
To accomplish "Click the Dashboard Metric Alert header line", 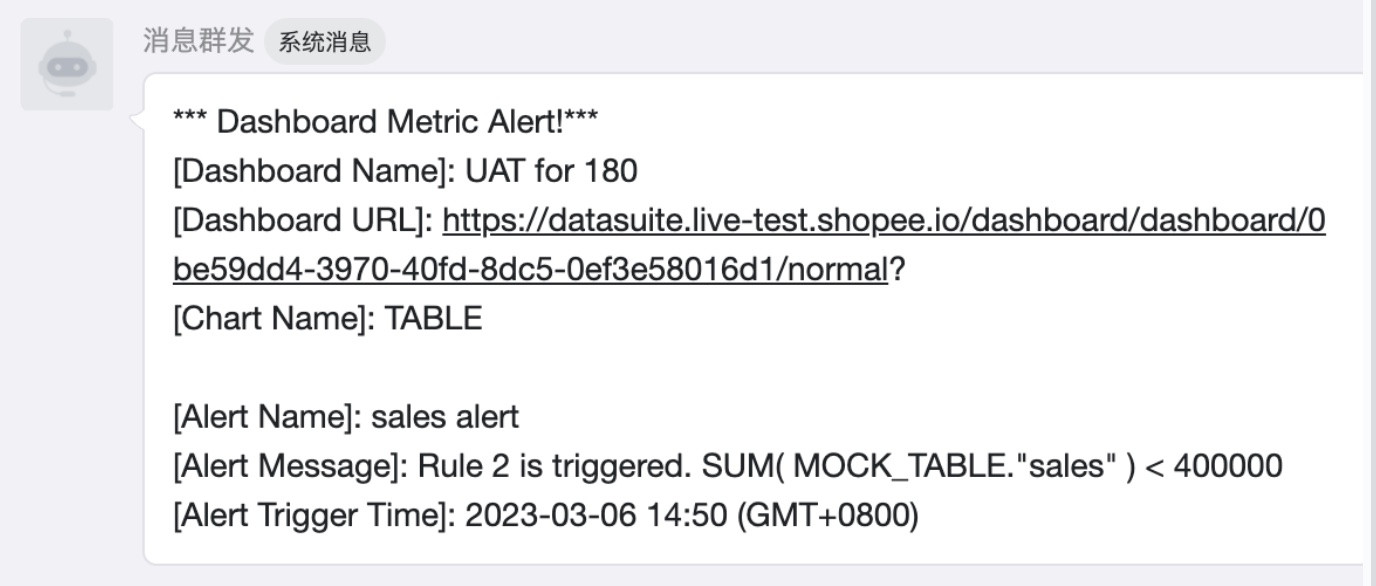I will coord(386,123).
